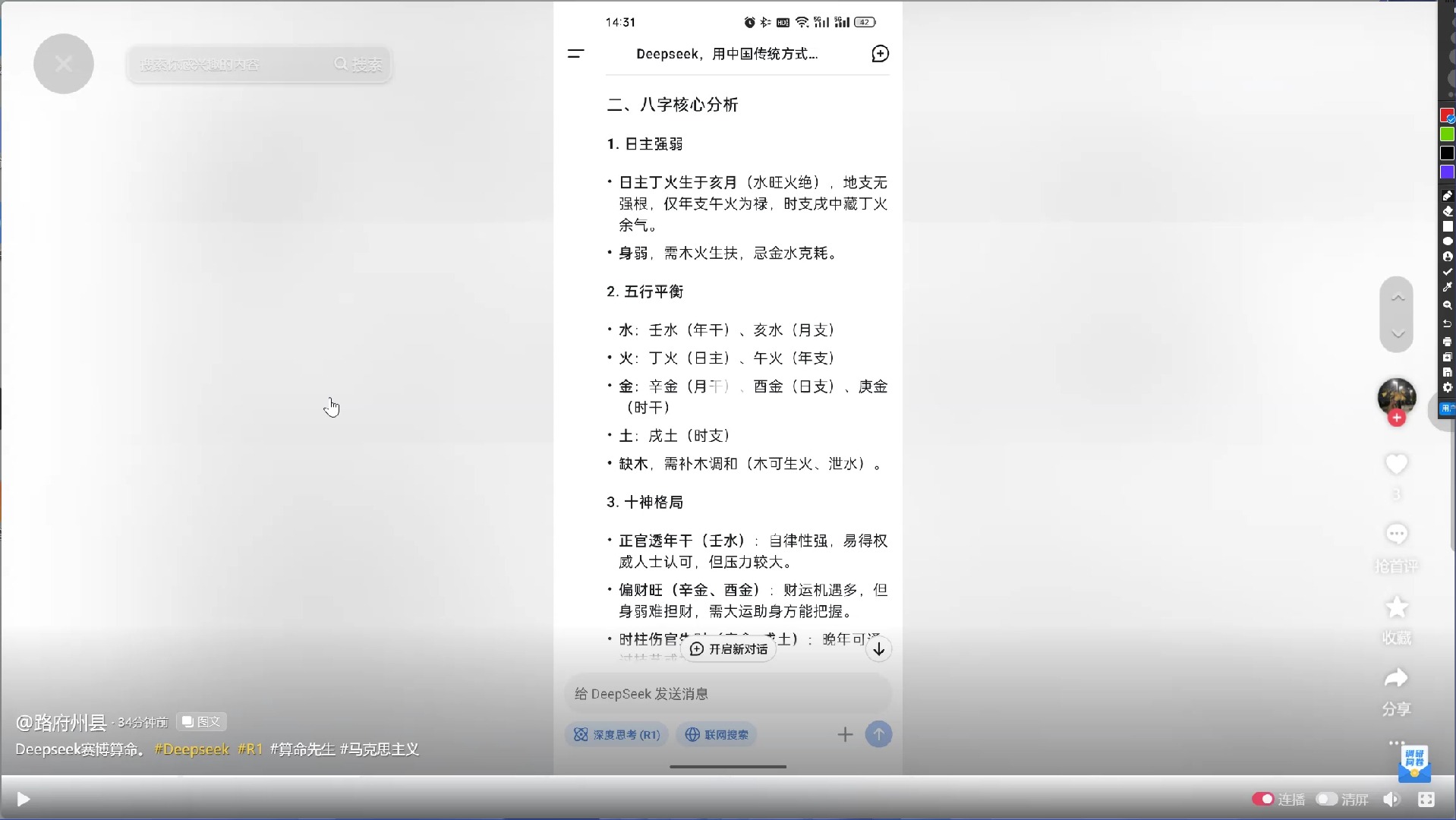Toggle the 连播 autoplay switch

[1263, 799]
